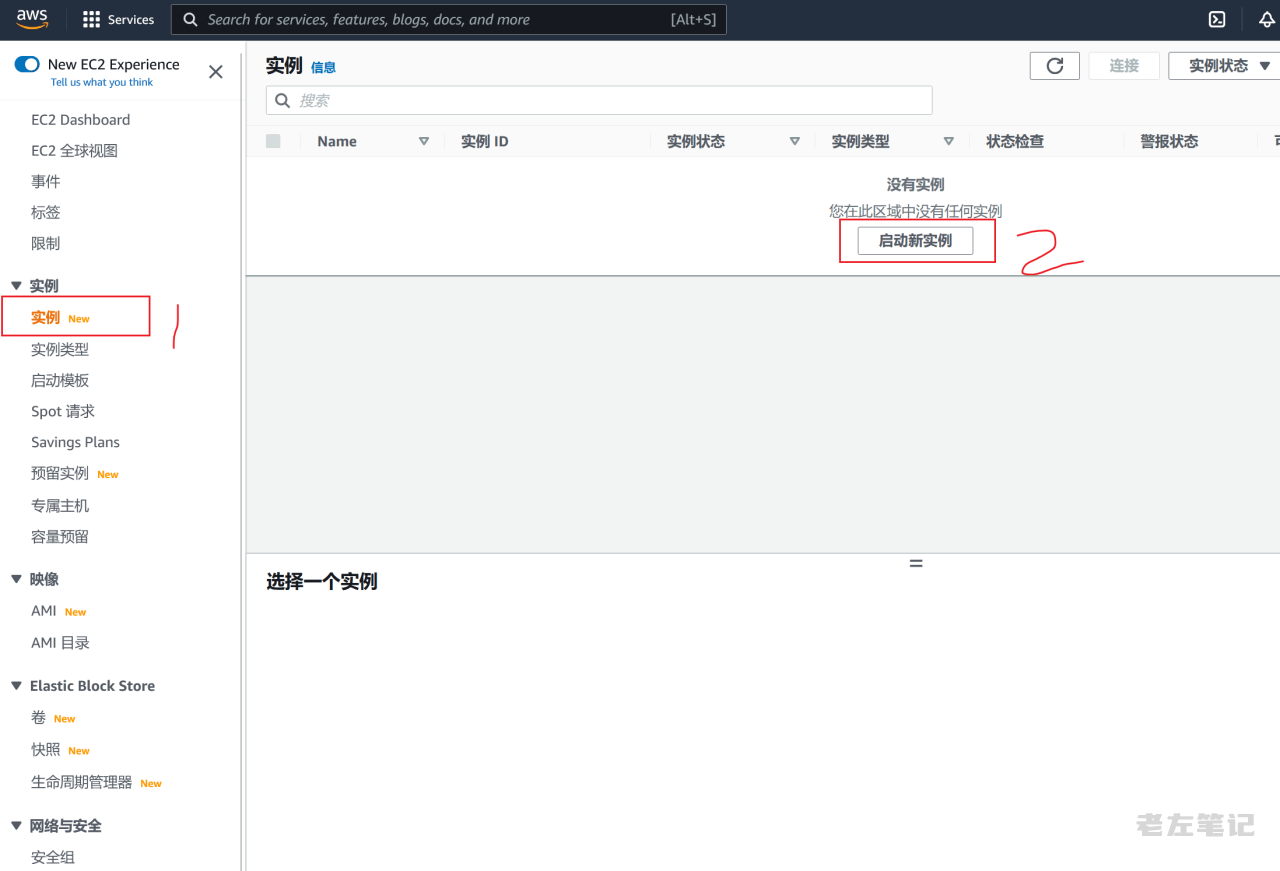Collapse the 实例 sidebar section

(x=16, y=286)
